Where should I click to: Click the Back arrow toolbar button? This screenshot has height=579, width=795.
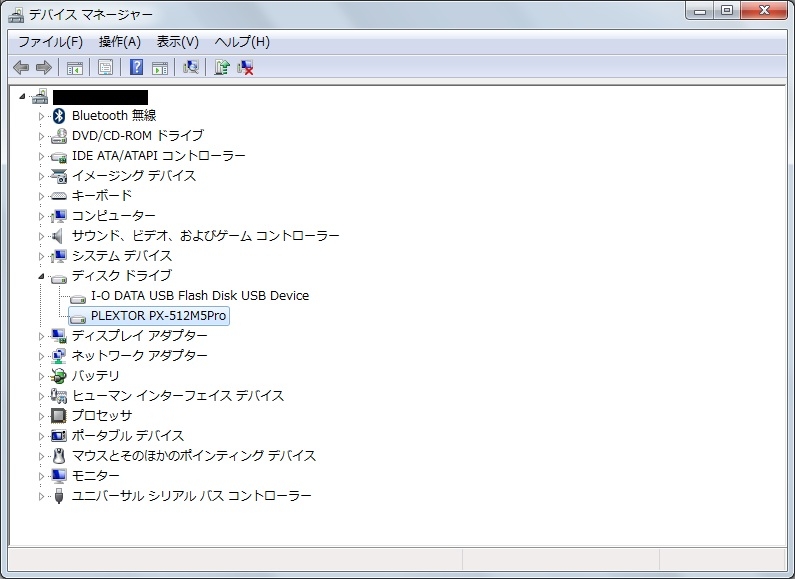(21, 67)
